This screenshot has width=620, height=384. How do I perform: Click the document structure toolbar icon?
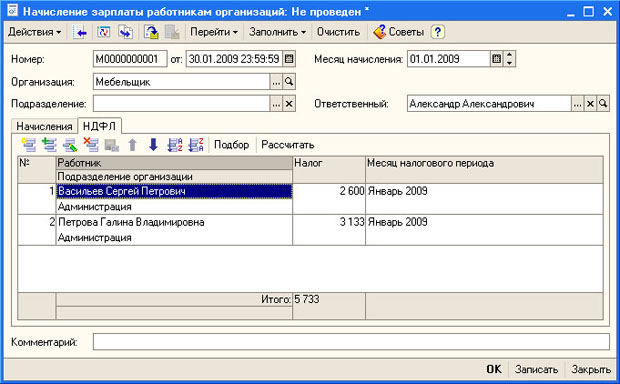pyautogui.click(x=126, y=32)
